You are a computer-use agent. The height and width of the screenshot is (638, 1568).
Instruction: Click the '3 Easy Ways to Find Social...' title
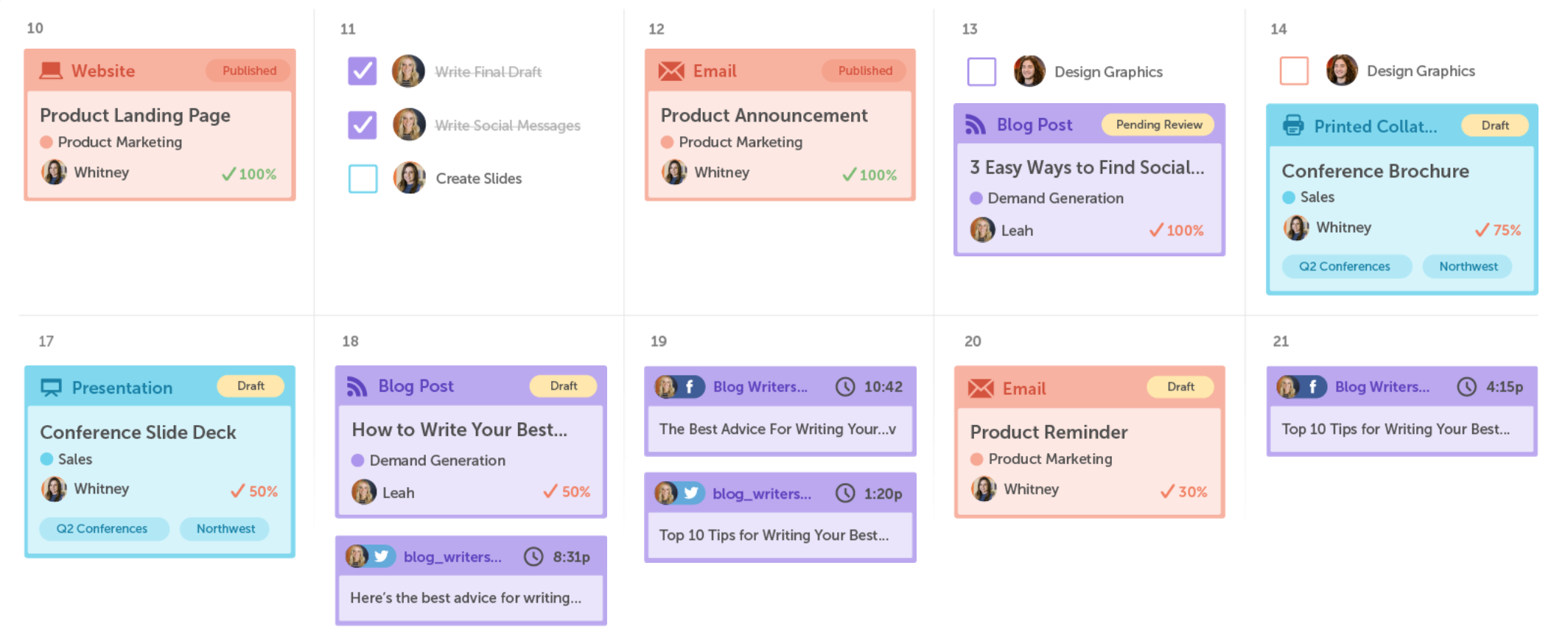(x=1088, y=168)
